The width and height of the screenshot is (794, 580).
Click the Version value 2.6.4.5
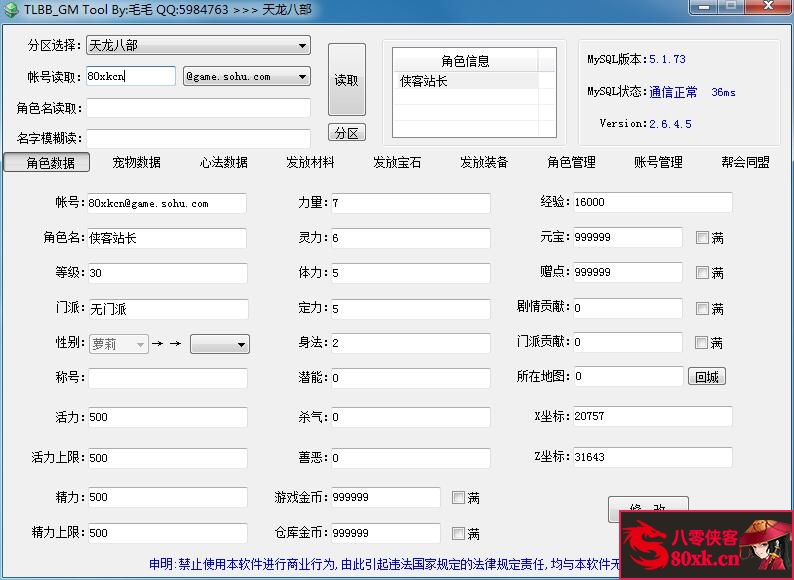click(x=670, y=124)
